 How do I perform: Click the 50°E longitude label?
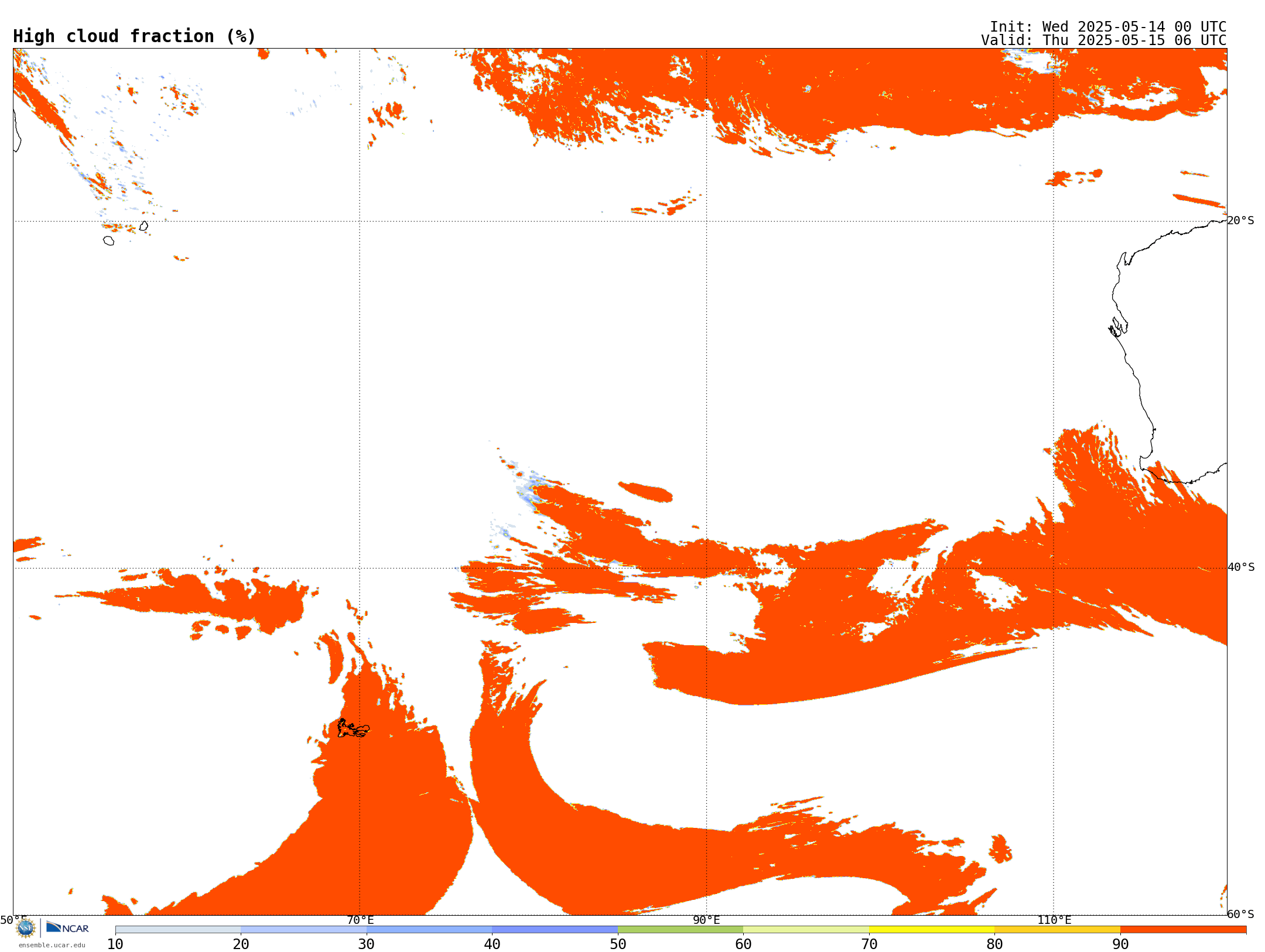(x=13, y=920)
